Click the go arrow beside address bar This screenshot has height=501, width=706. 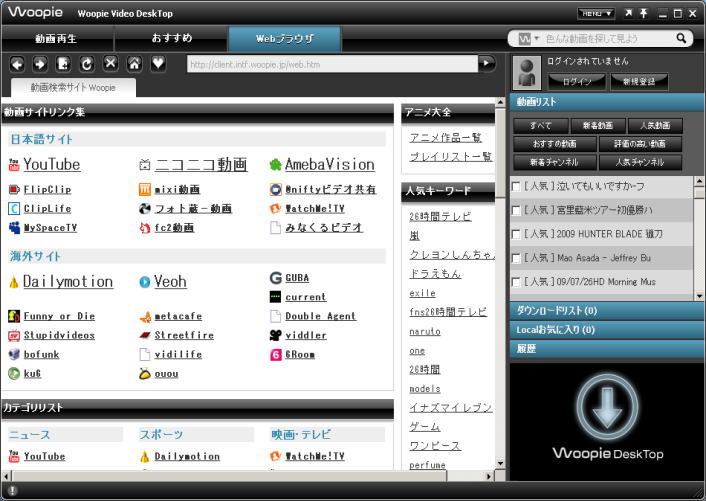486,63
